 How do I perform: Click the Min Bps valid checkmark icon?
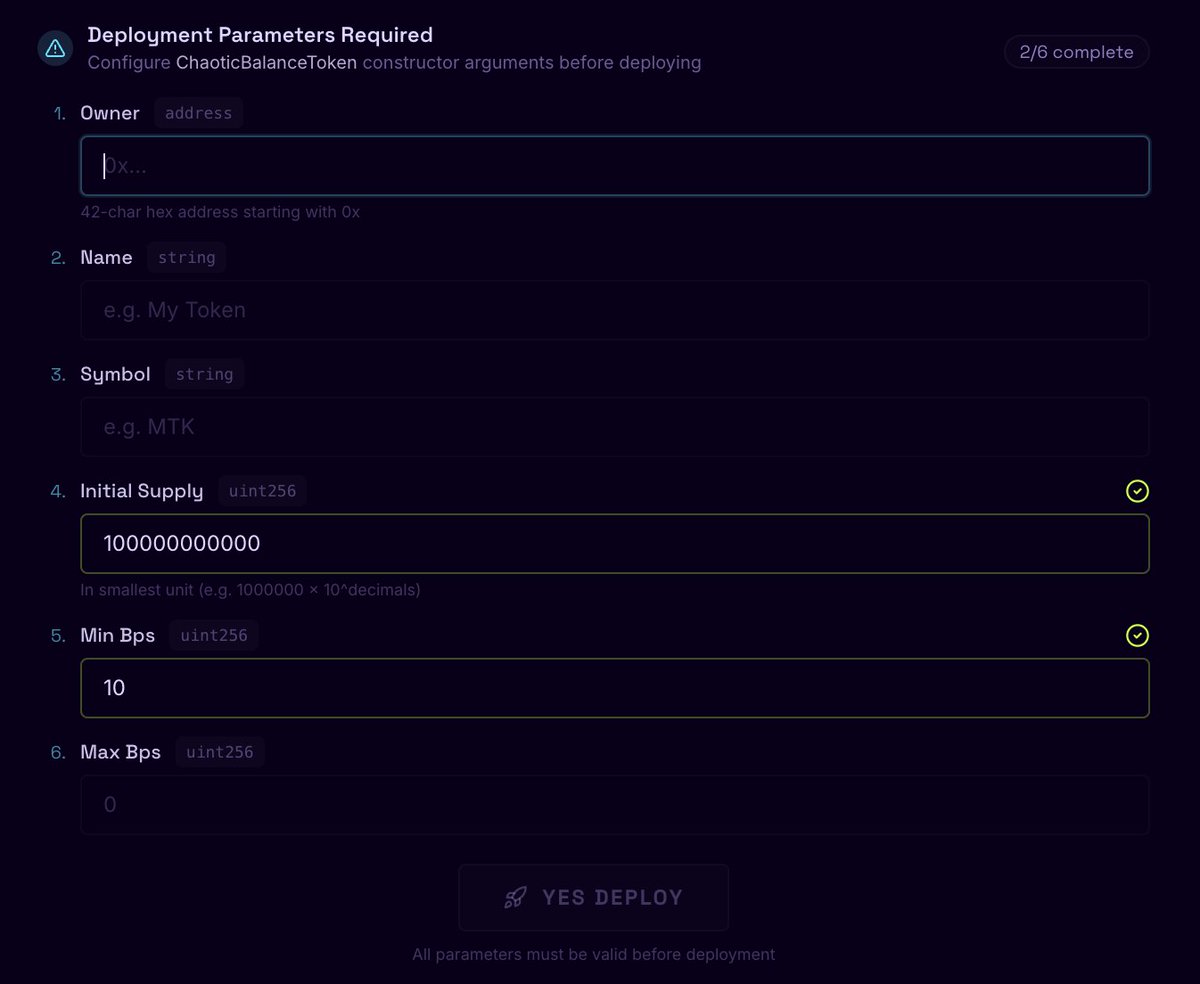click(x=1137, y=635)
